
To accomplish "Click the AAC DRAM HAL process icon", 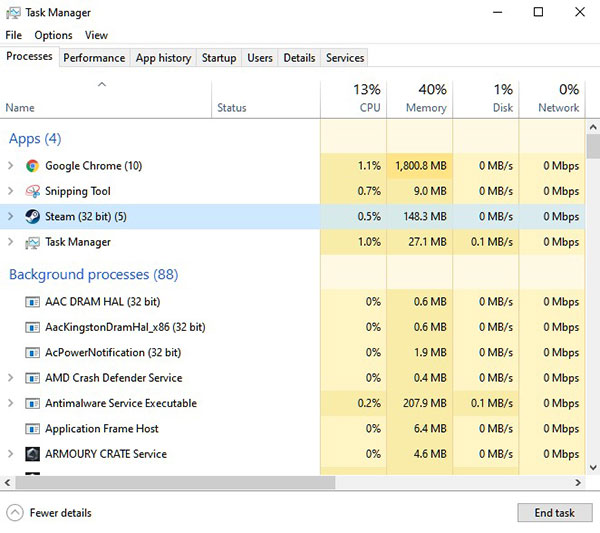I will [x=32, y=301].
